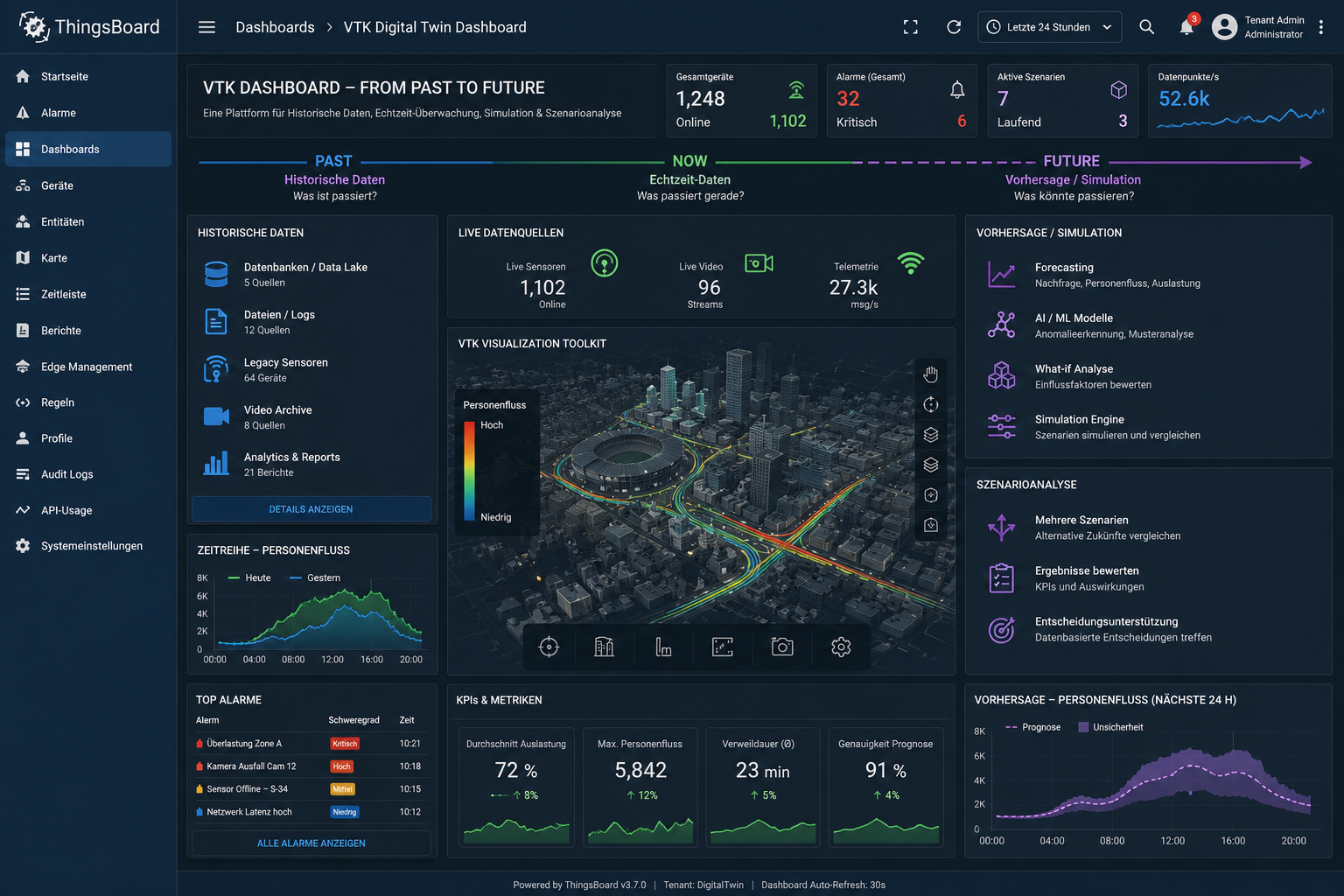This screenshot has width=1344, height=896.
Task: Click the camera snapshot icon in VTK toolbar
Action: tap(782, 647)
